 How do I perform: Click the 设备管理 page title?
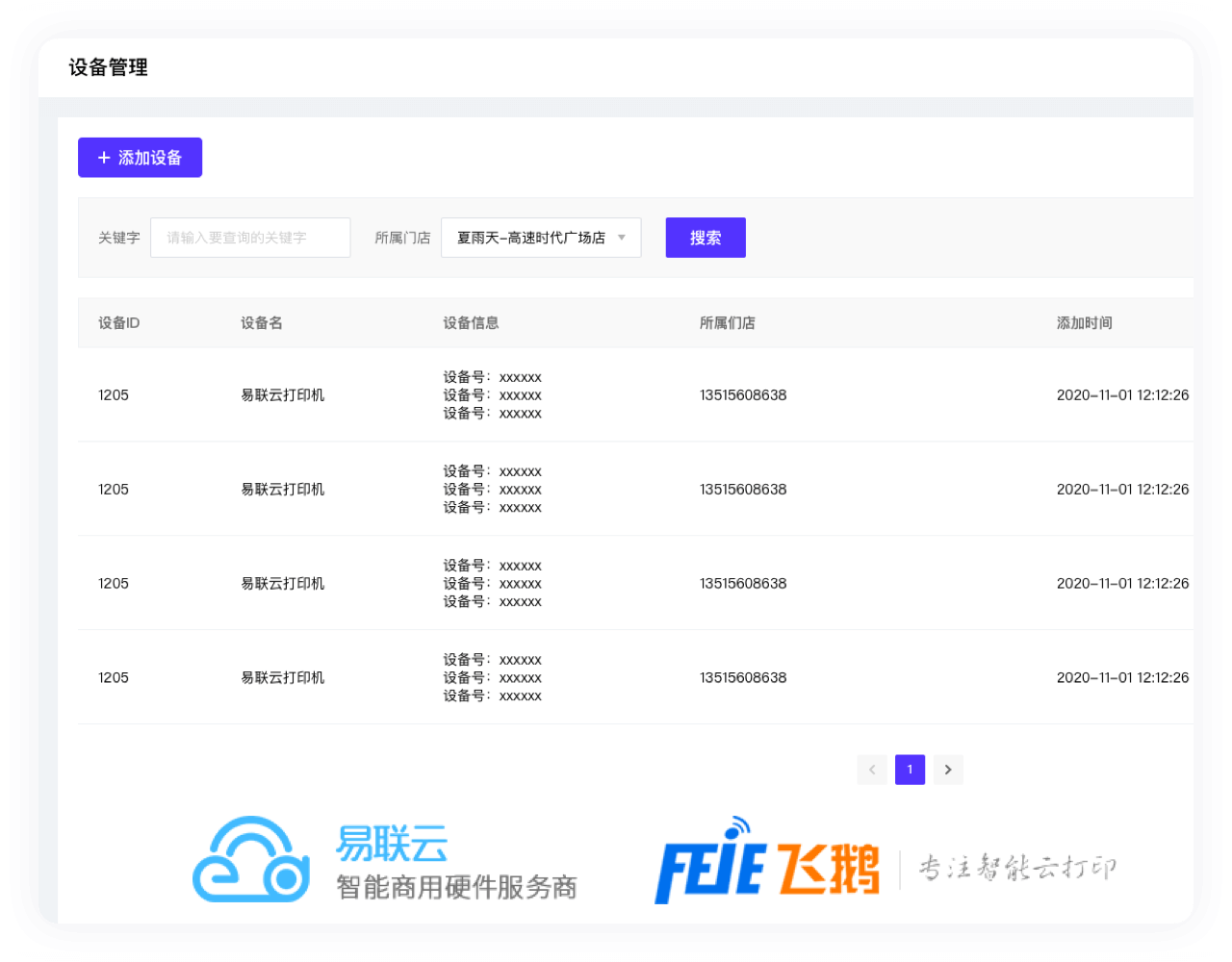109,68
